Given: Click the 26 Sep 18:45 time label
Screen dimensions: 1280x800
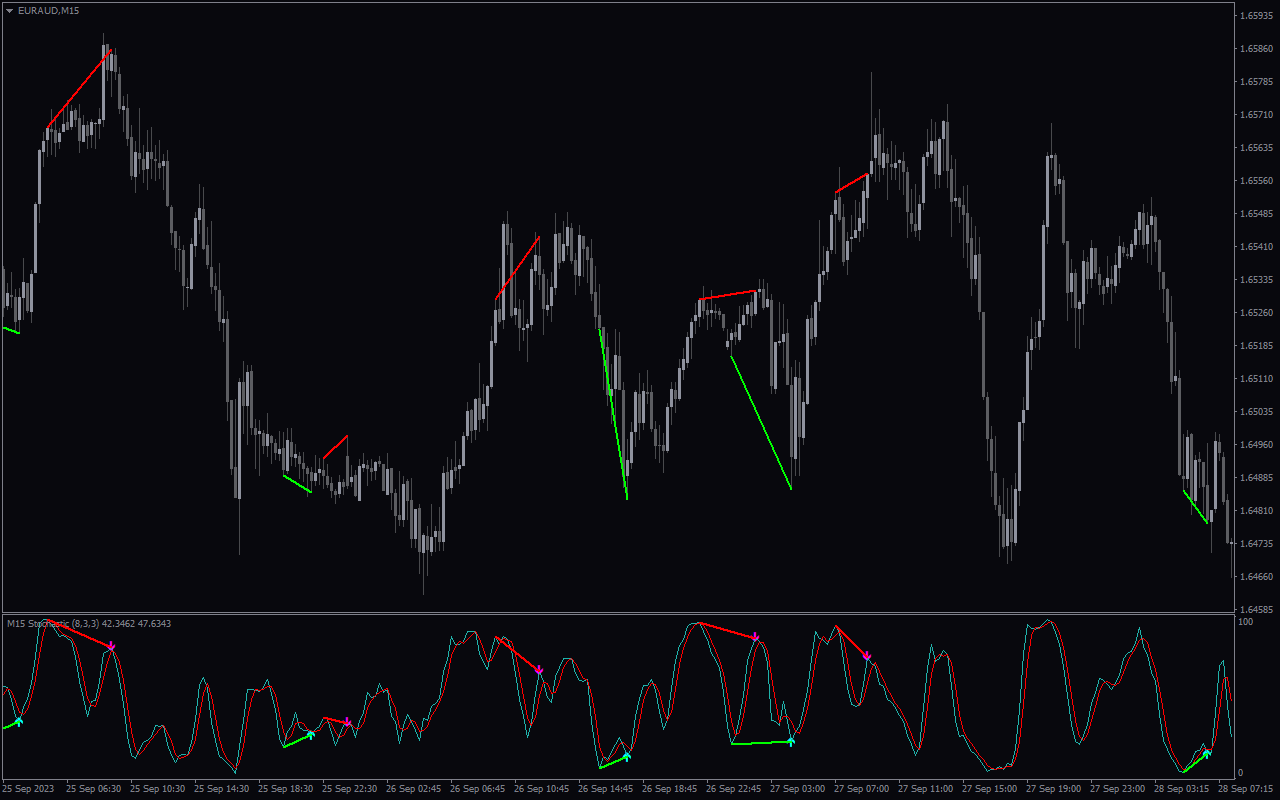Looking at the screenshot, I should 669,789.
